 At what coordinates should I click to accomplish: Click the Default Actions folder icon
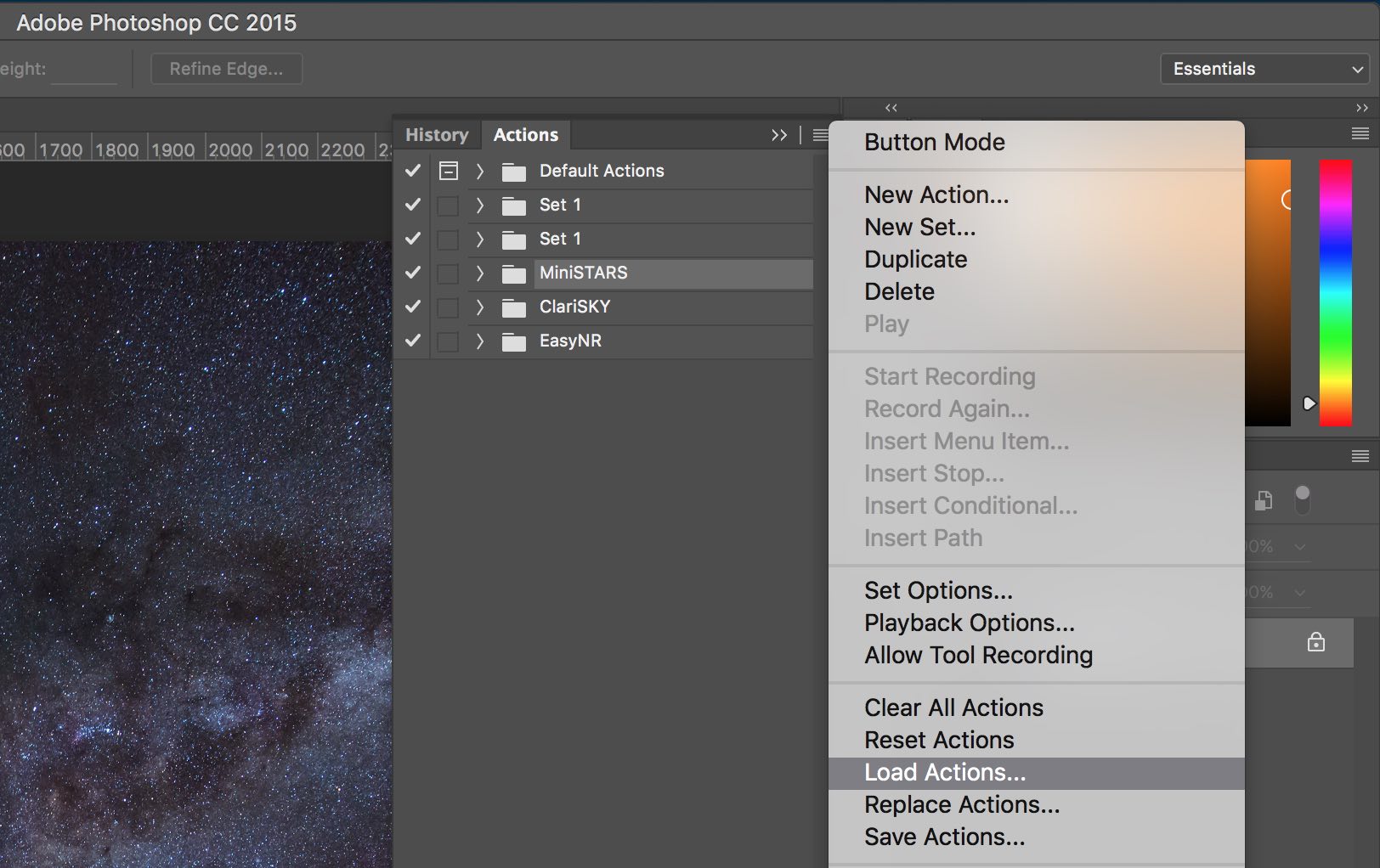pyautogui.click(x=513, y=172)
